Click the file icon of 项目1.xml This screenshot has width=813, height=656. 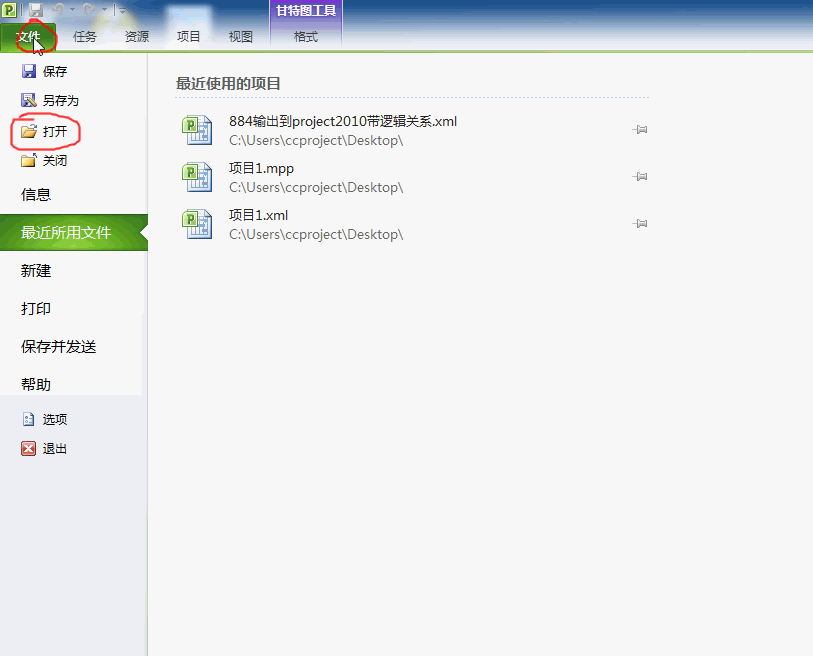click(197, 224)
